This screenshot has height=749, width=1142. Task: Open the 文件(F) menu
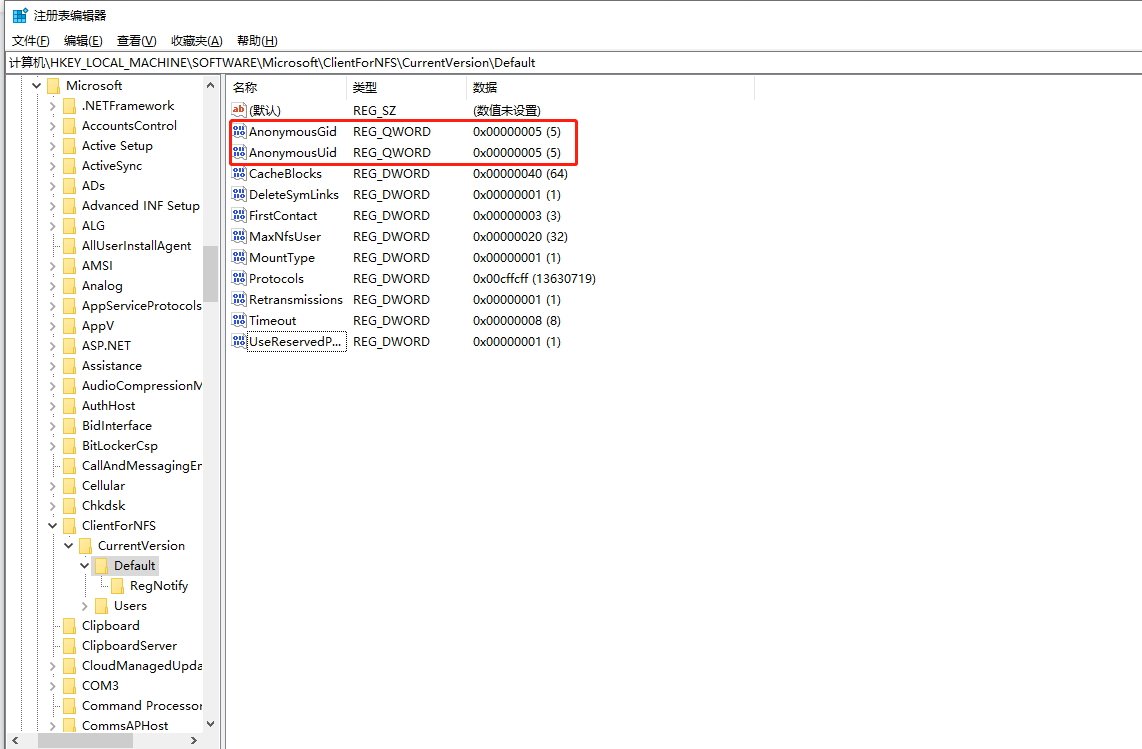pyautogui.click(x=31, y=41)
